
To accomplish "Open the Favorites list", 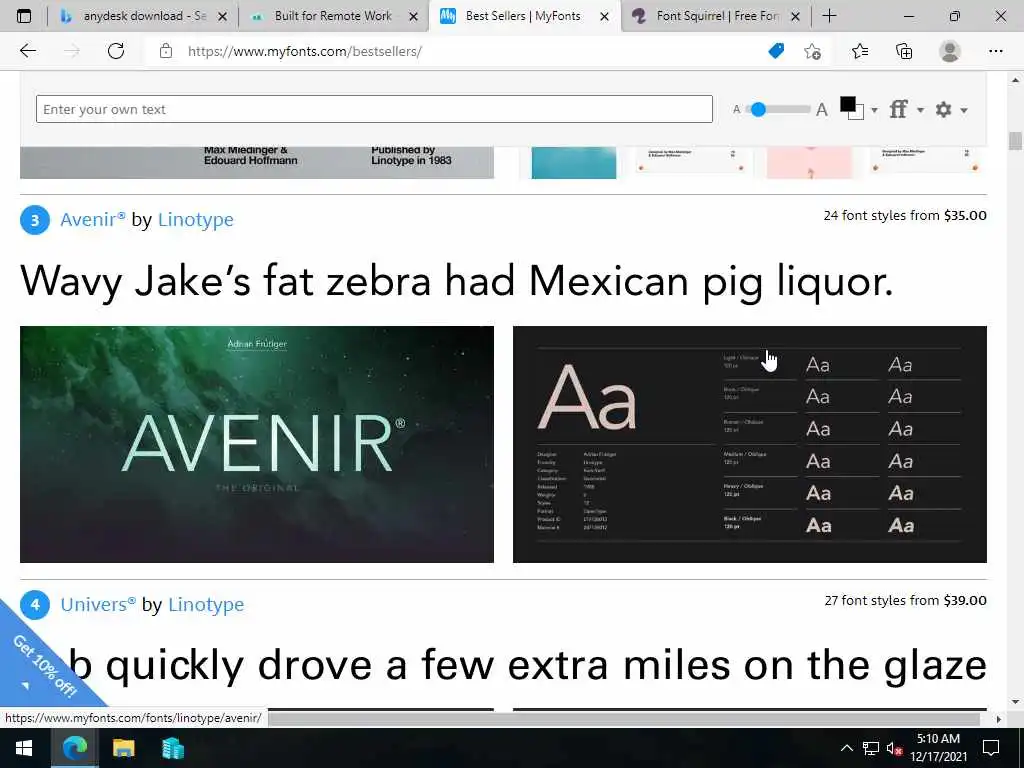I will coord(859,51).
